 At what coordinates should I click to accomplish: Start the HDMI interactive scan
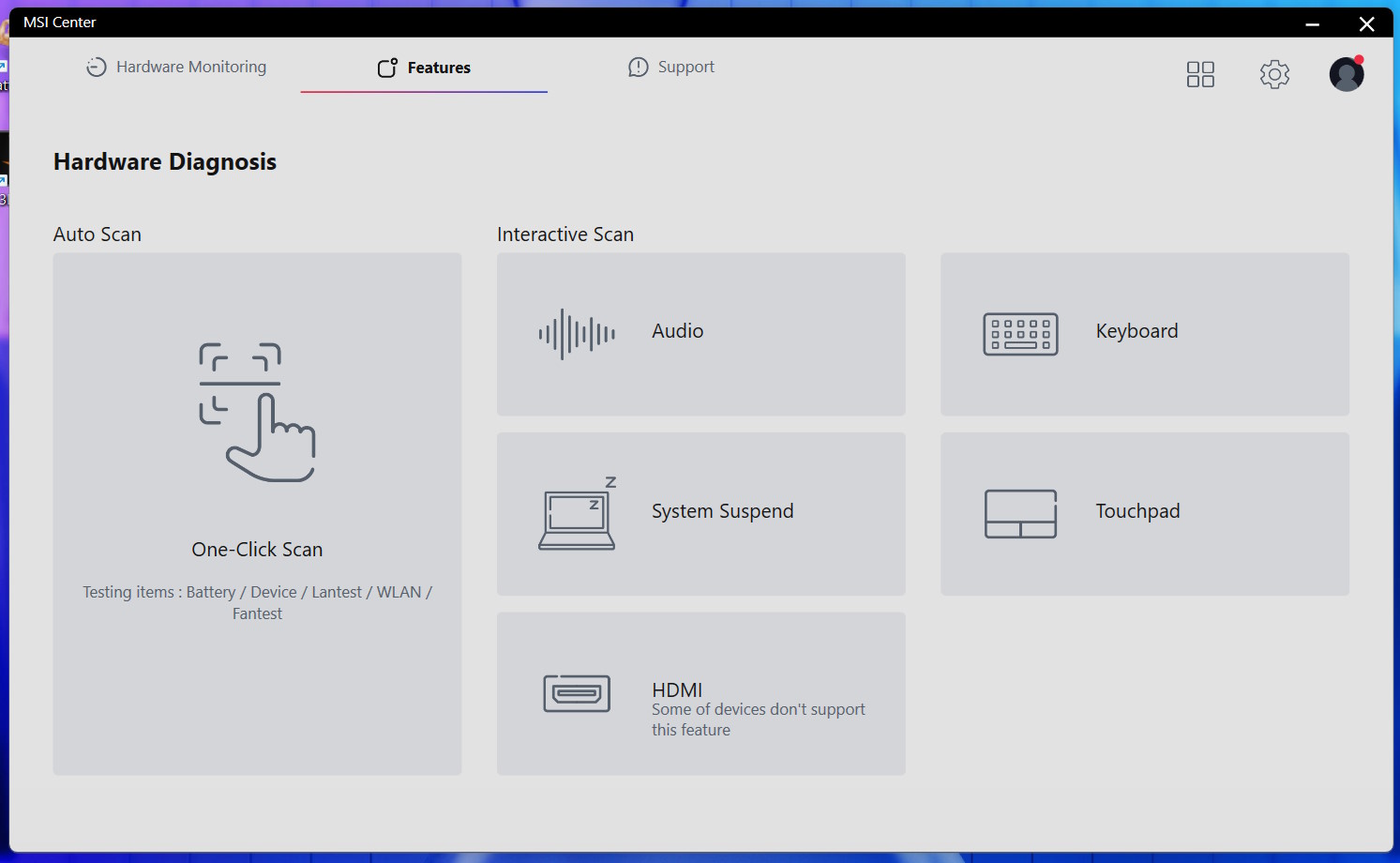701,694
